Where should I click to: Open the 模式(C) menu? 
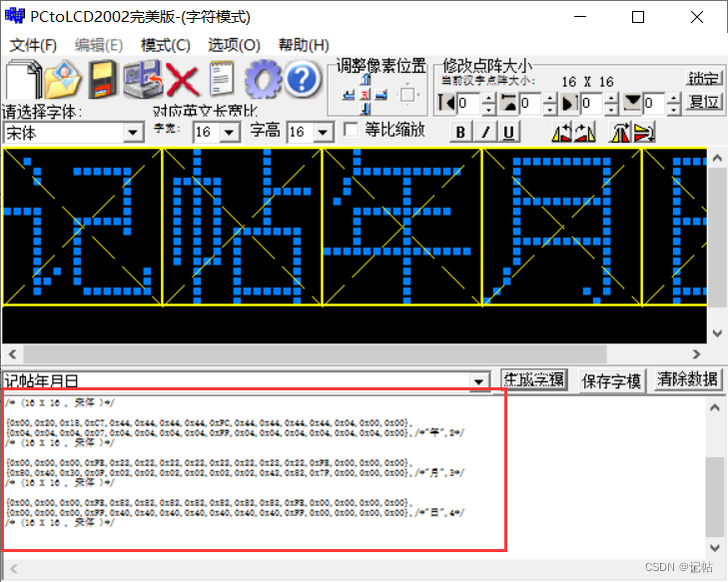[x=166, y=45]
